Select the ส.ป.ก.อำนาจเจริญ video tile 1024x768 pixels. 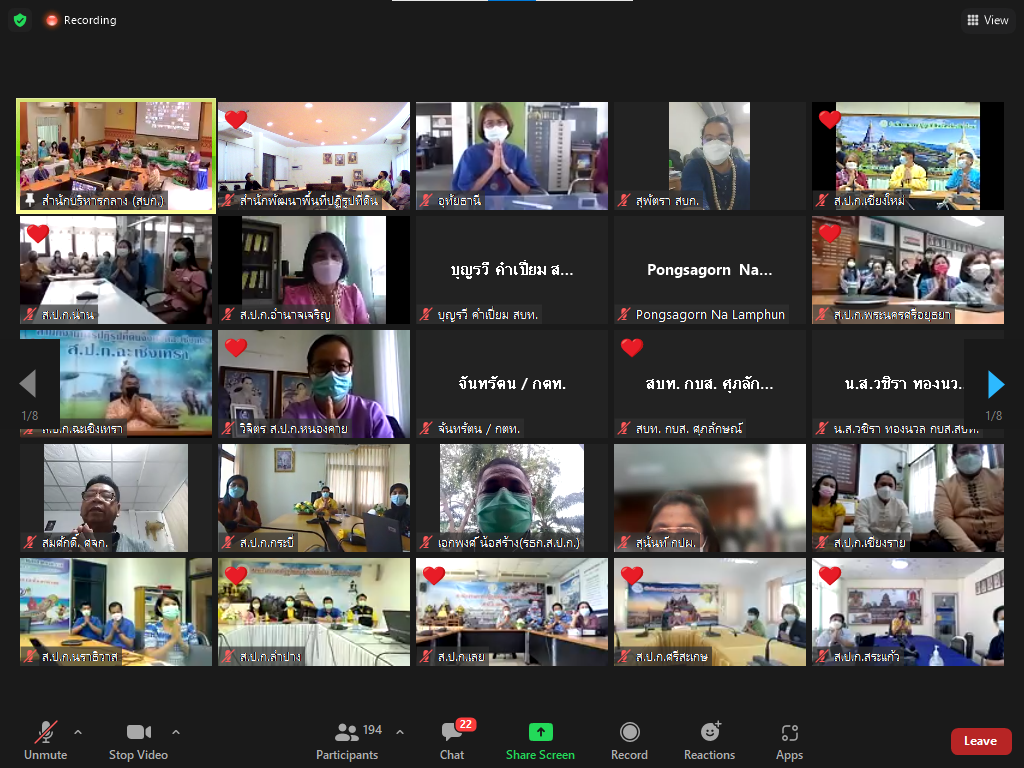(314, 270)
